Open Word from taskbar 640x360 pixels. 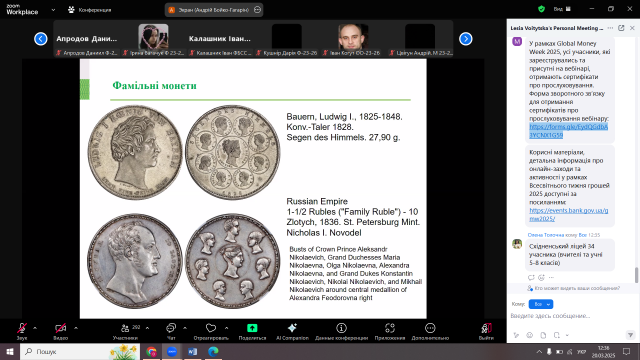[193, 351]
